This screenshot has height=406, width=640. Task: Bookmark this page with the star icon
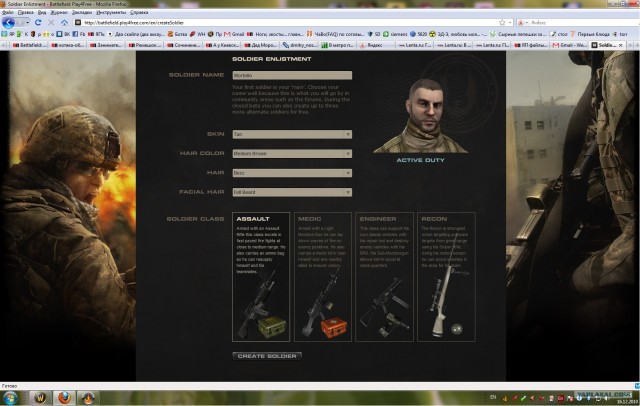point(502,22)
